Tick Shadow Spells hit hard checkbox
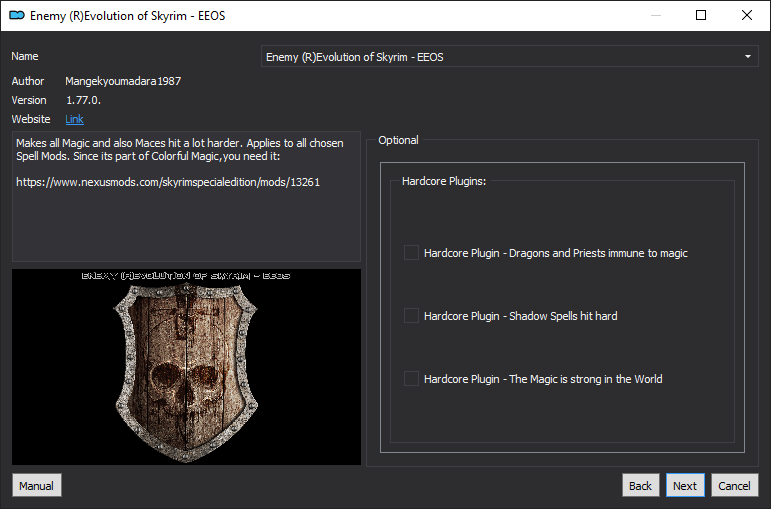 (411, 316)
